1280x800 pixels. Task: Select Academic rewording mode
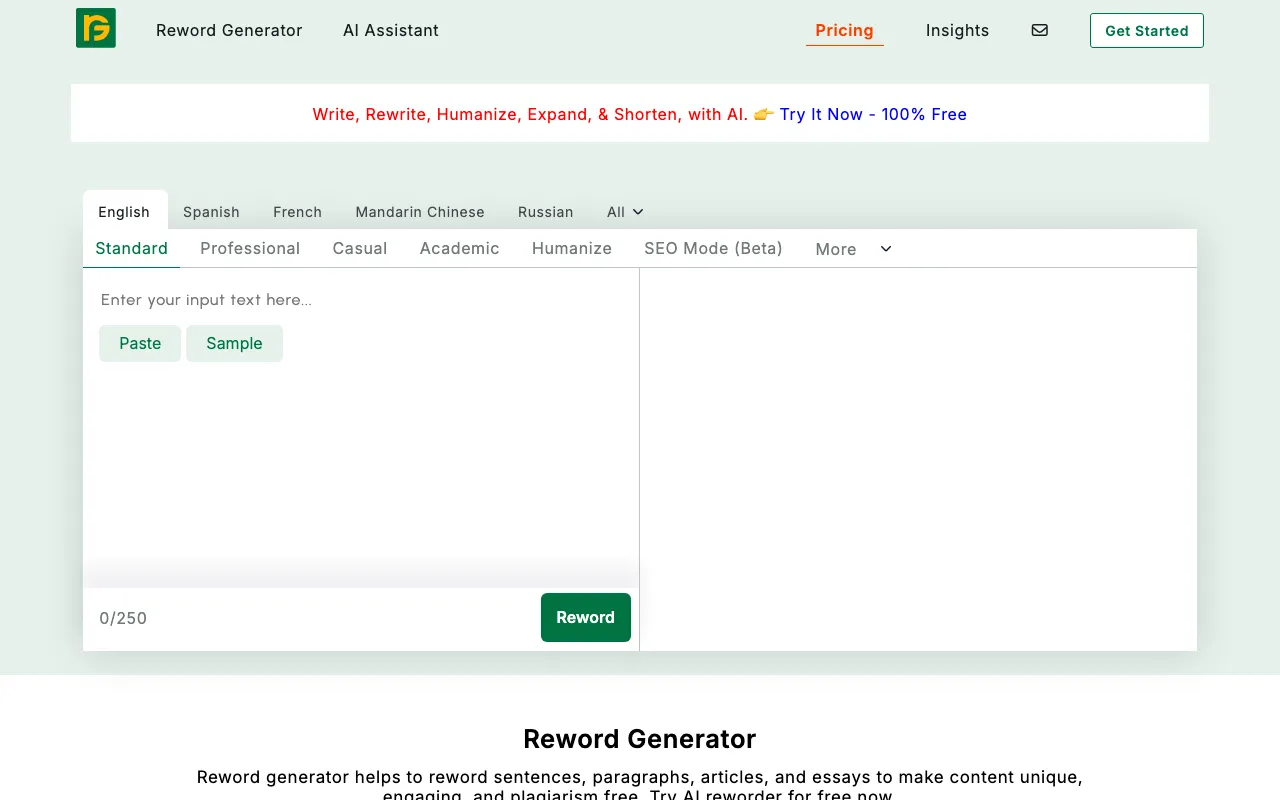[459, 248]
